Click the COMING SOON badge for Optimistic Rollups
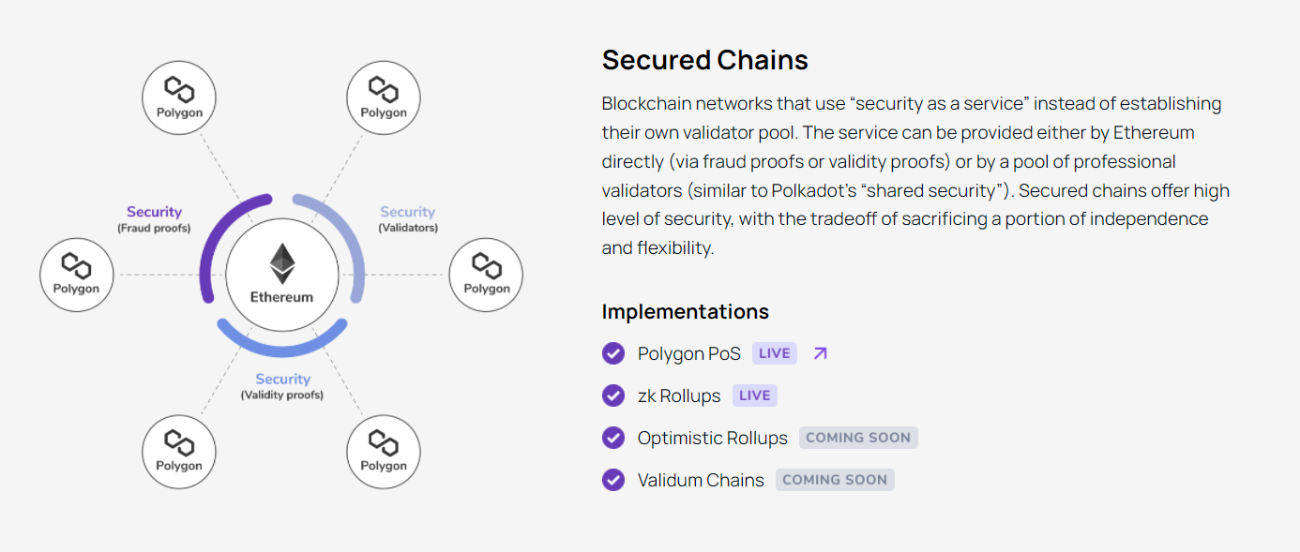The height and width of the screenshot is (552, 1300). 858,438
